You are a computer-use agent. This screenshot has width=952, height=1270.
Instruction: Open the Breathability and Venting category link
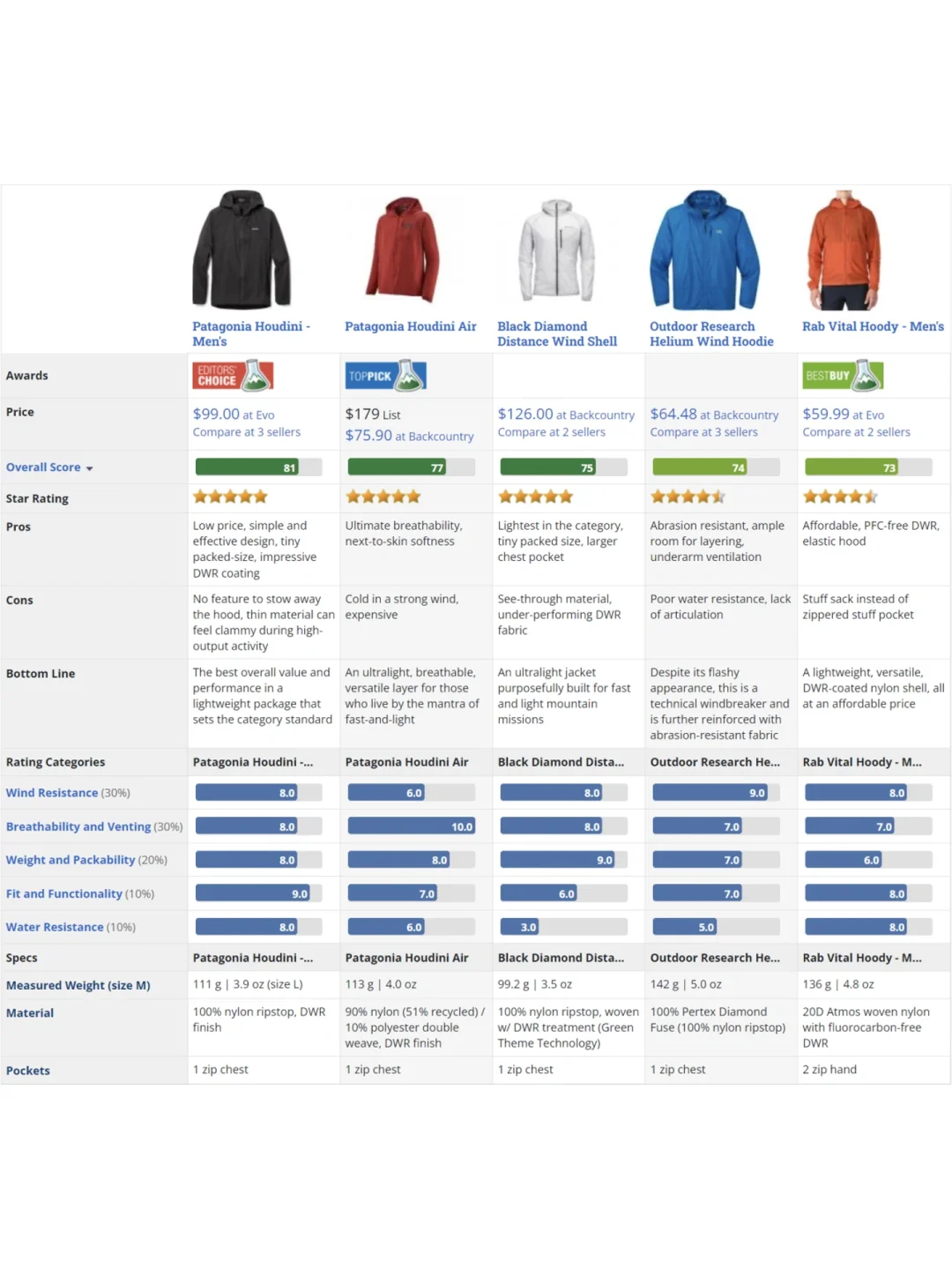click(x=78, y=826)
